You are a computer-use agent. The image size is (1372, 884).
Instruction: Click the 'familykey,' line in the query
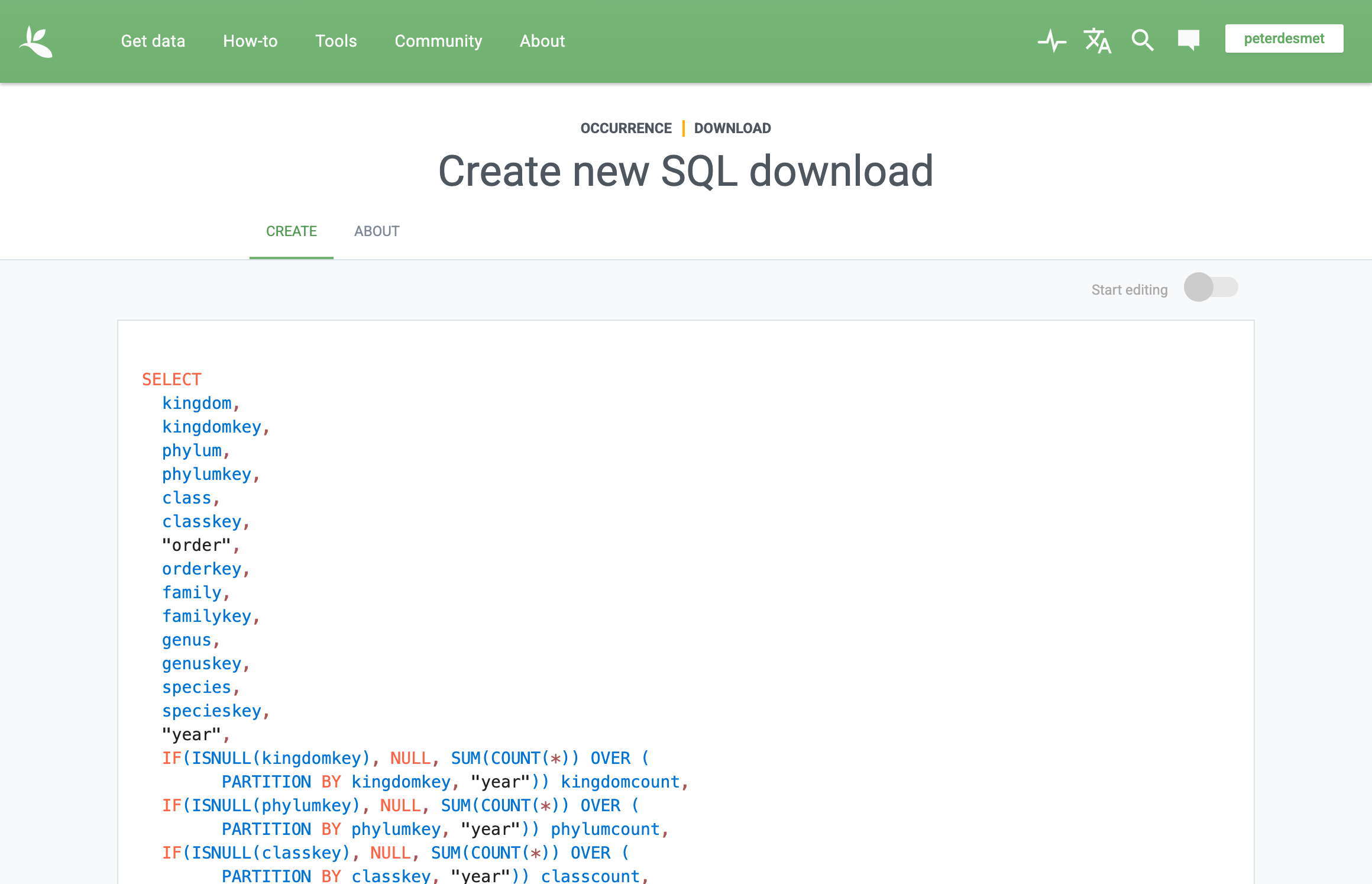tap(211, 617)
